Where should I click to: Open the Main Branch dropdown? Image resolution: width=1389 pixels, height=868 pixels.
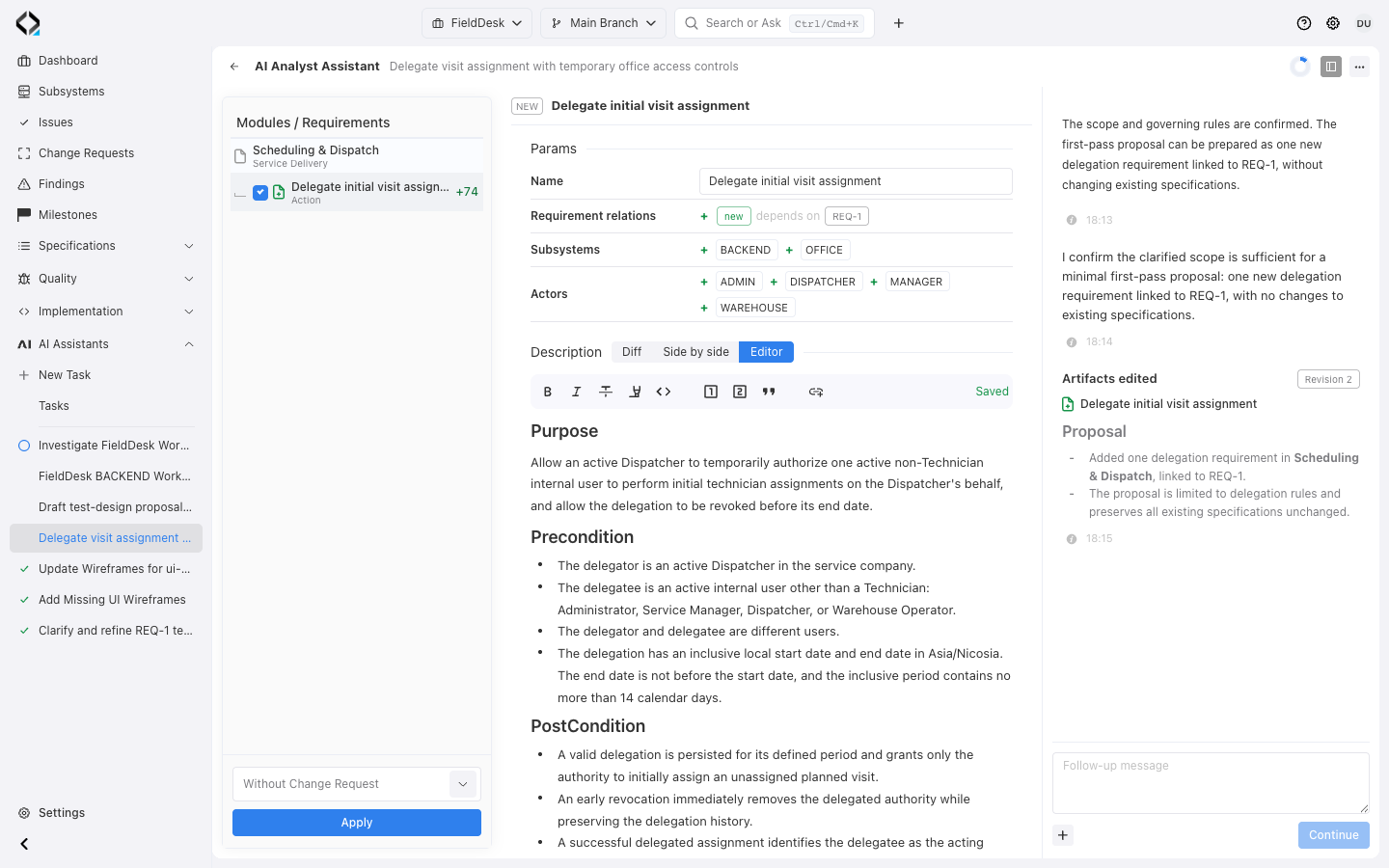(x=604, y=23)
